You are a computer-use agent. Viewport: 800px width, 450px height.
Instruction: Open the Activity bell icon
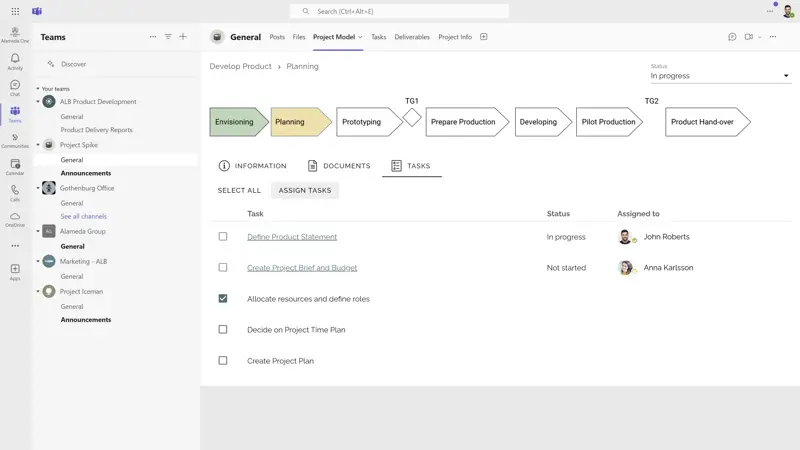point(15,61)
